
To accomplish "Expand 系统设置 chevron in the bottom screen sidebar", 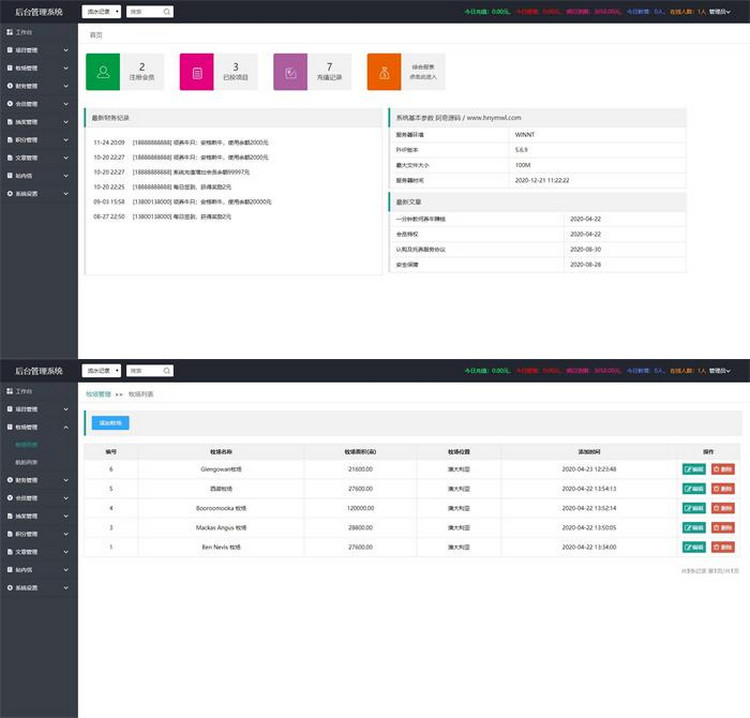I will click(66, 587).
